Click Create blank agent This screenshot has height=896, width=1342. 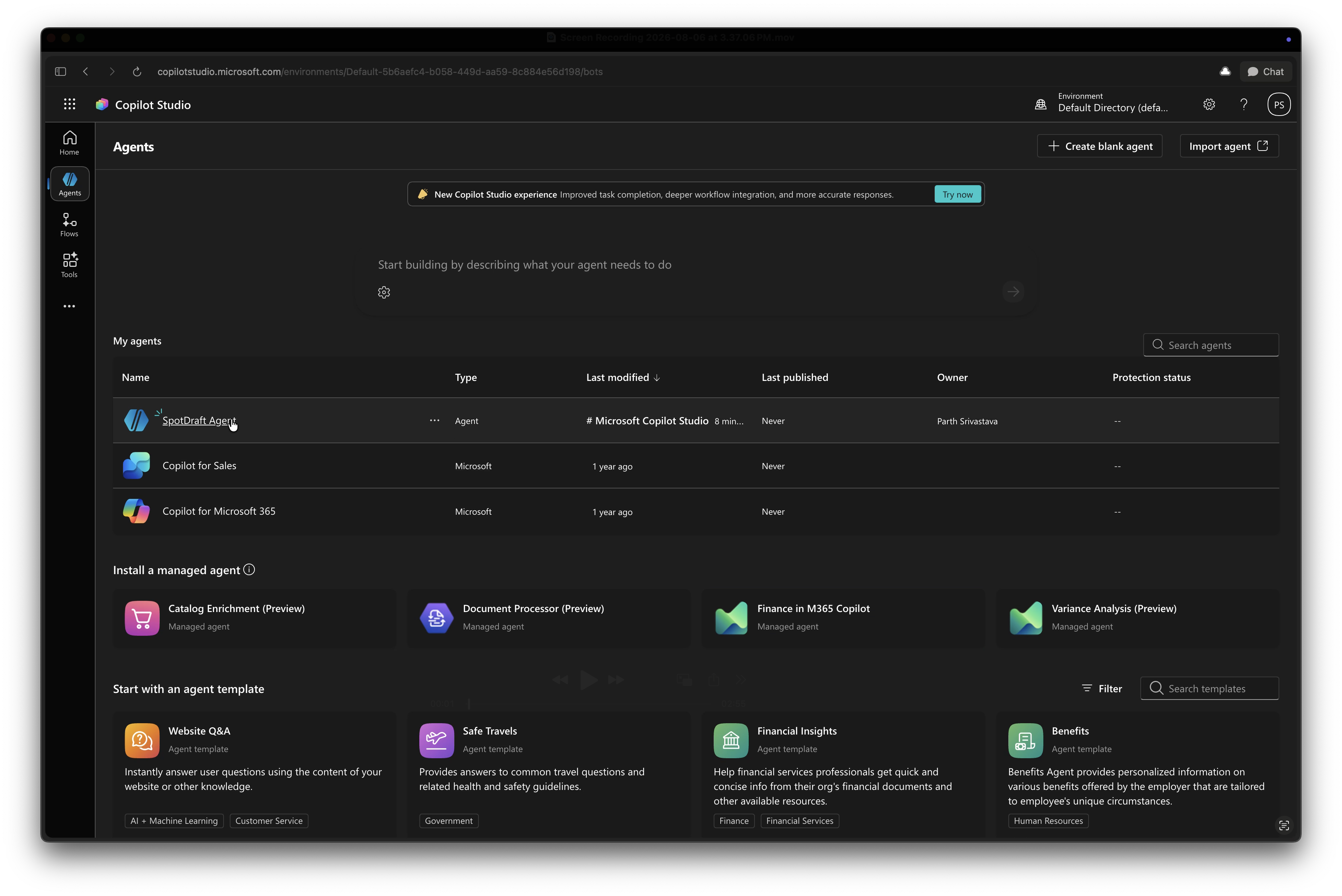click(1099, 146)
